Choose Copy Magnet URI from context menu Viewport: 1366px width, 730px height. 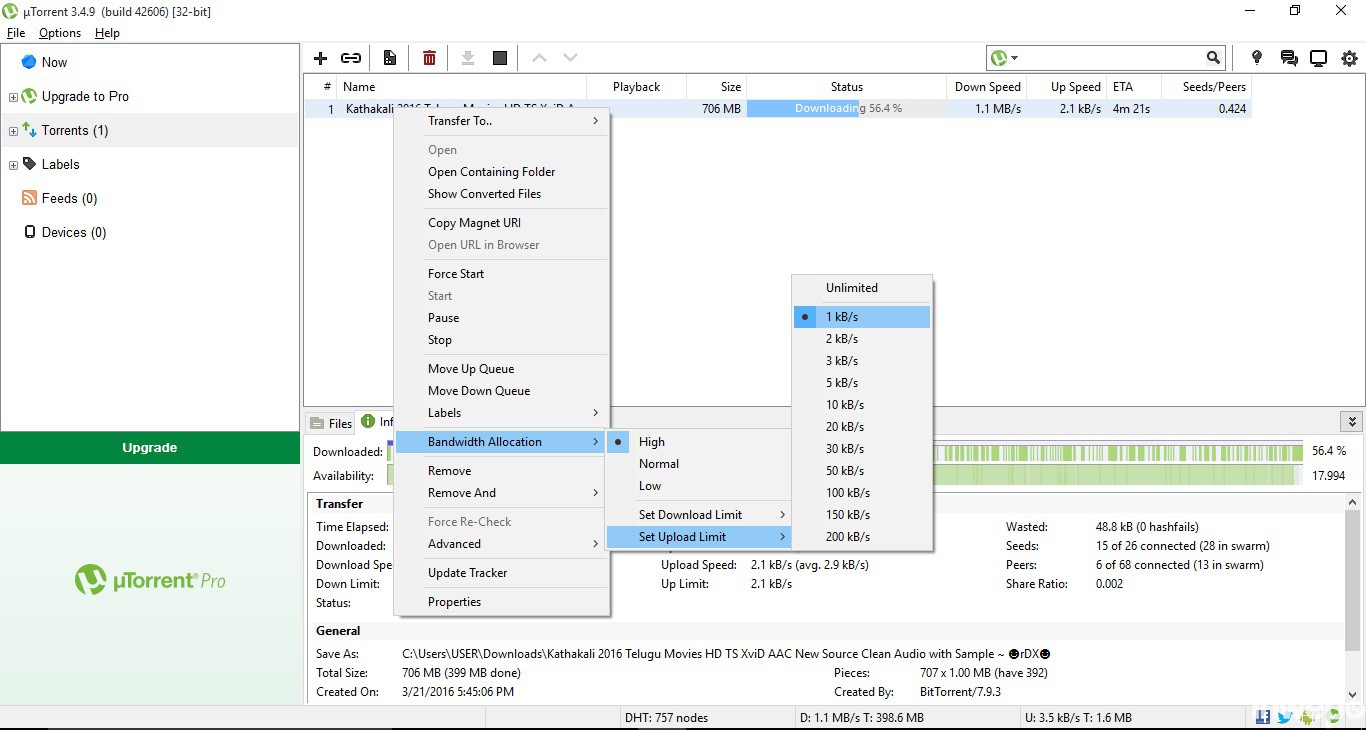click(474, 223)
